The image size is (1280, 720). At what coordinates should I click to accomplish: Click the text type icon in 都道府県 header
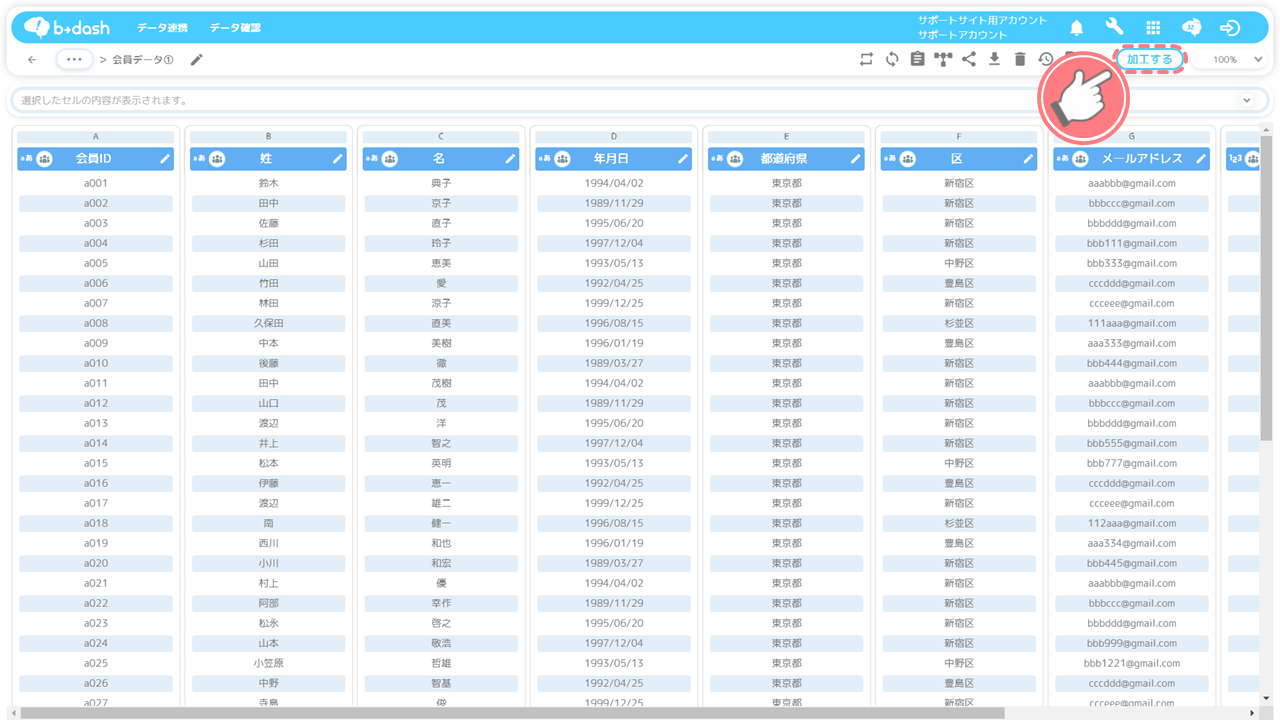tap(716, 159)
